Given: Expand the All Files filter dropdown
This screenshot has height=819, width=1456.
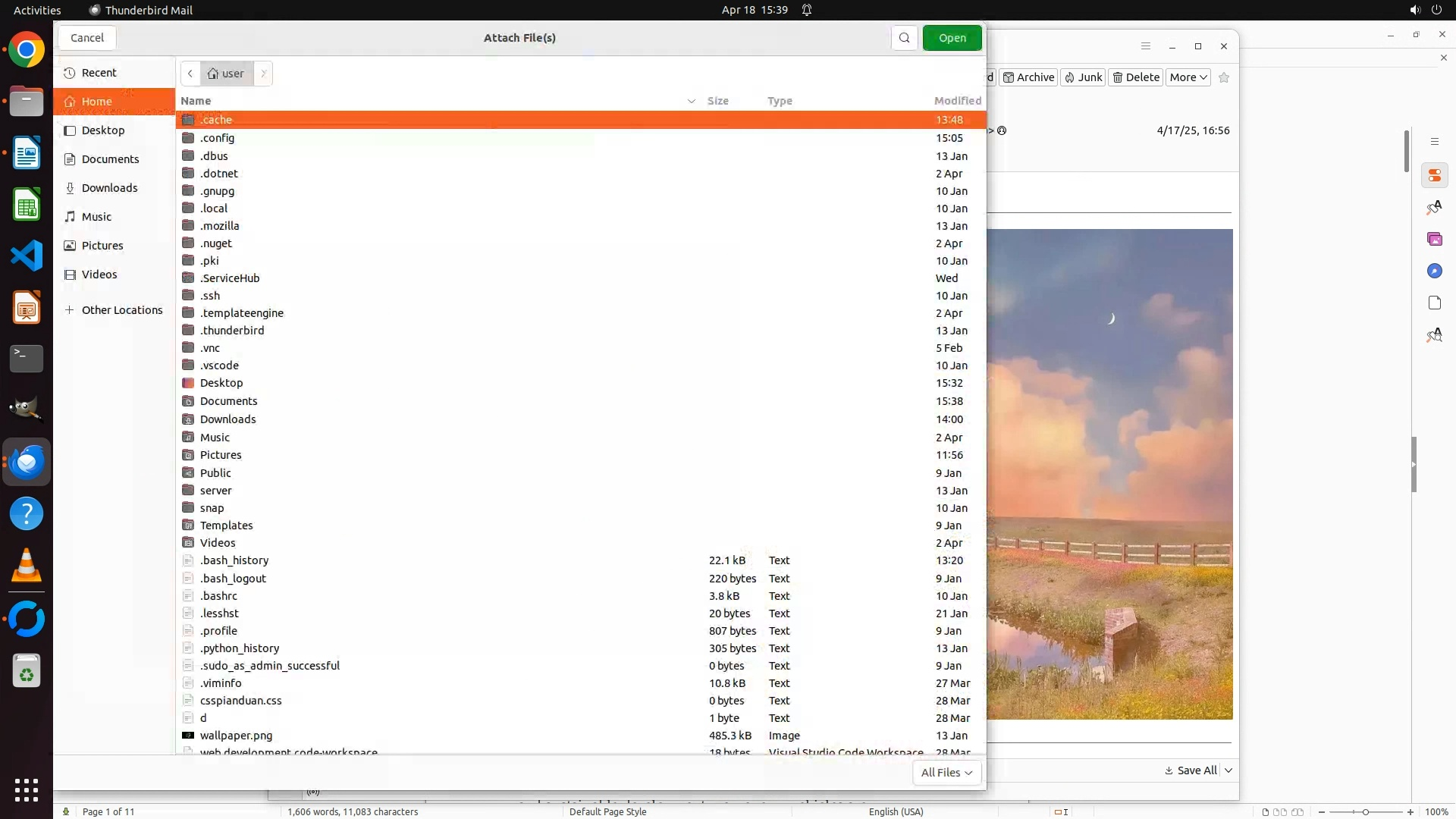Looking at the screenshot, I should [x=946, y=772].
